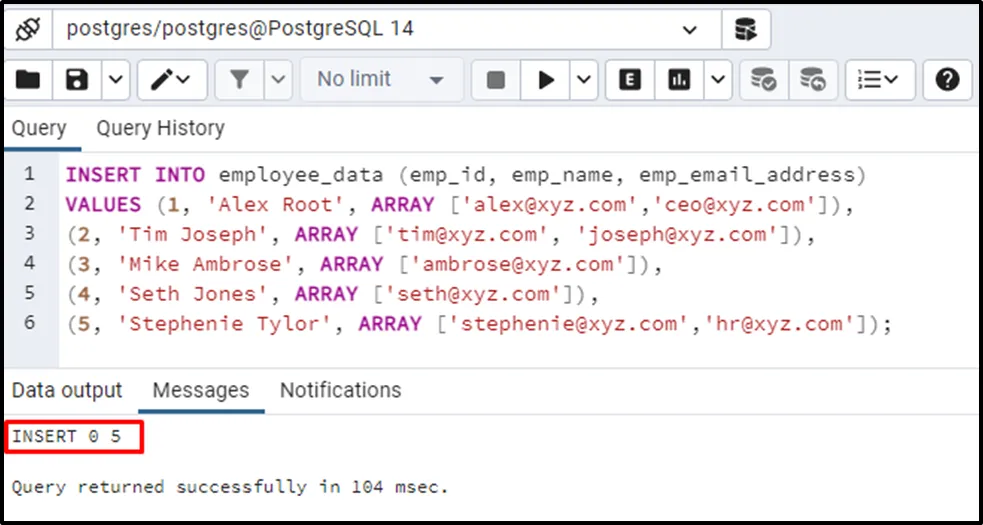
Task: Open the Notifications tab
Action: point(340,390)
